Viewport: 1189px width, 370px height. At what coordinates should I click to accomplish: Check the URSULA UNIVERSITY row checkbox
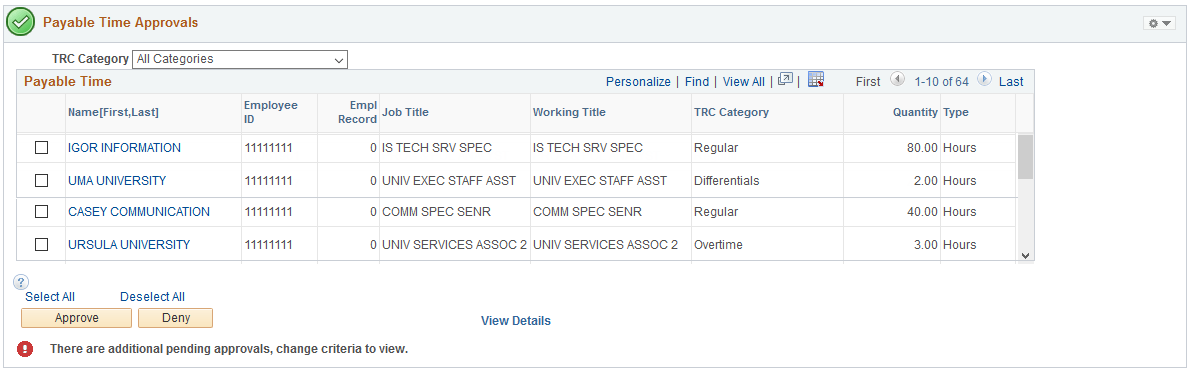click(42, 244)
